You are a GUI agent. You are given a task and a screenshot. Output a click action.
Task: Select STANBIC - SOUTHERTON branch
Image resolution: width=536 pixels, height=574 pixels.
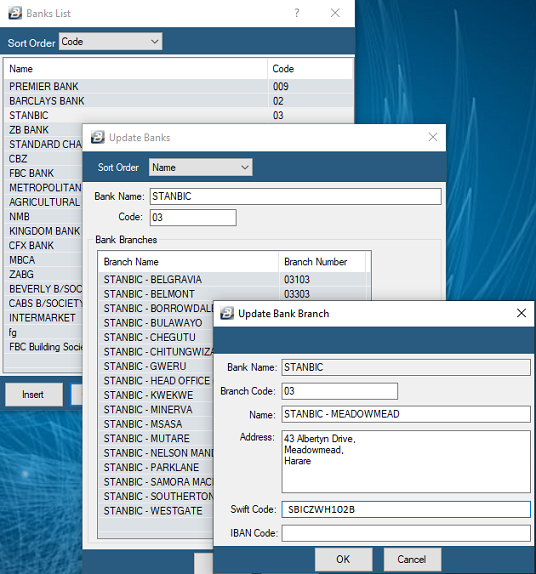(x=156, y=496)
